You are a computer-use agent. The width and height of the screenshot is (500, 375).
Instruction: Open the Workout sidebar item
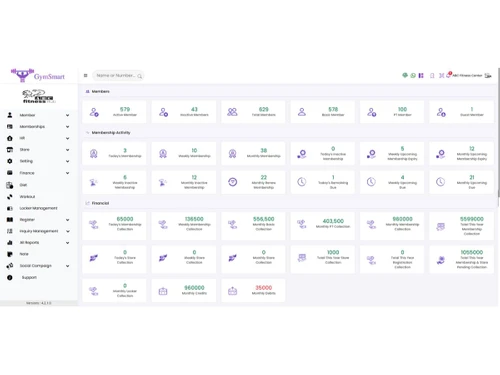(x=38, y=197)
